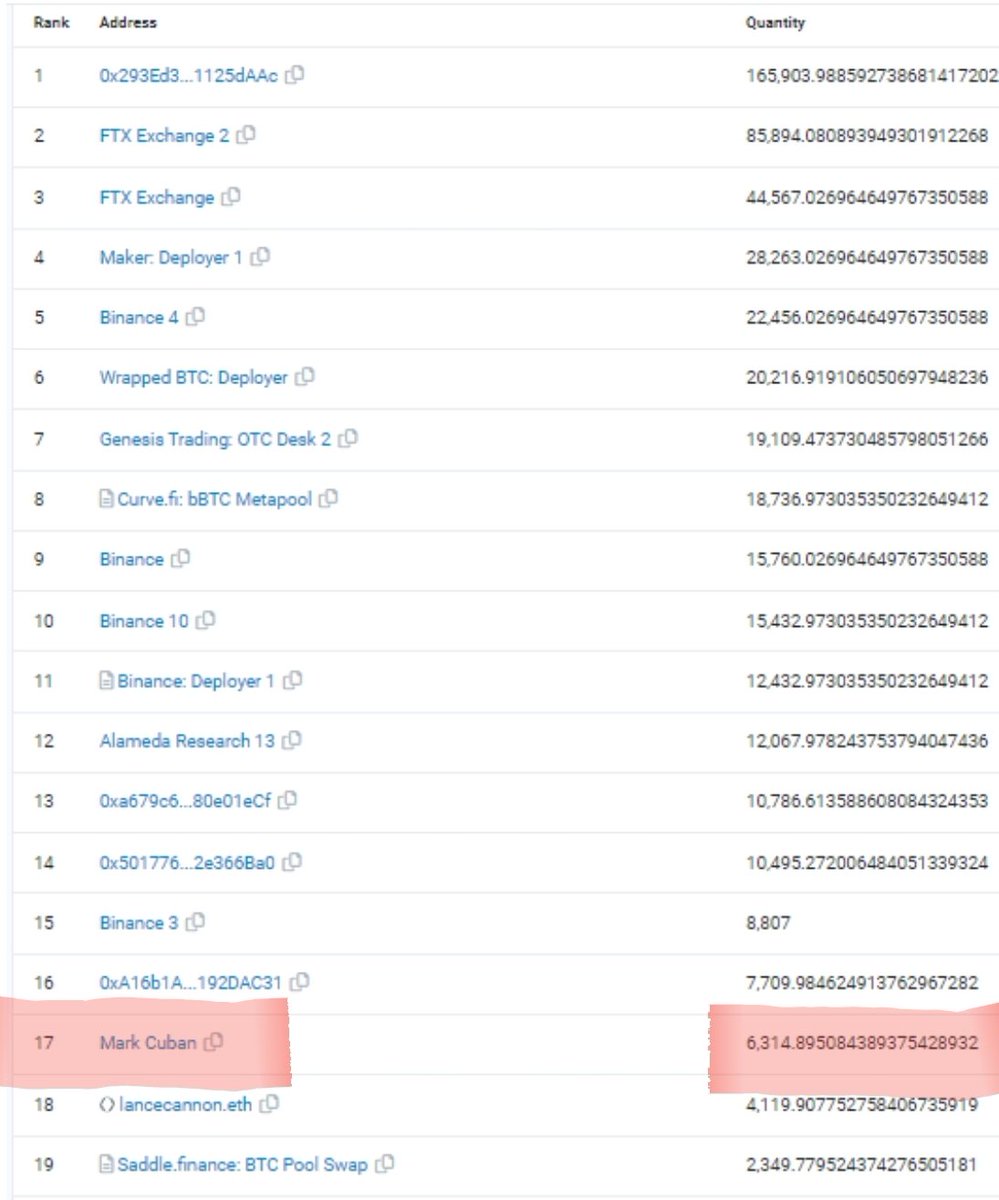
Task: Copy the Binance 4 address
Action: coord(197,317)
